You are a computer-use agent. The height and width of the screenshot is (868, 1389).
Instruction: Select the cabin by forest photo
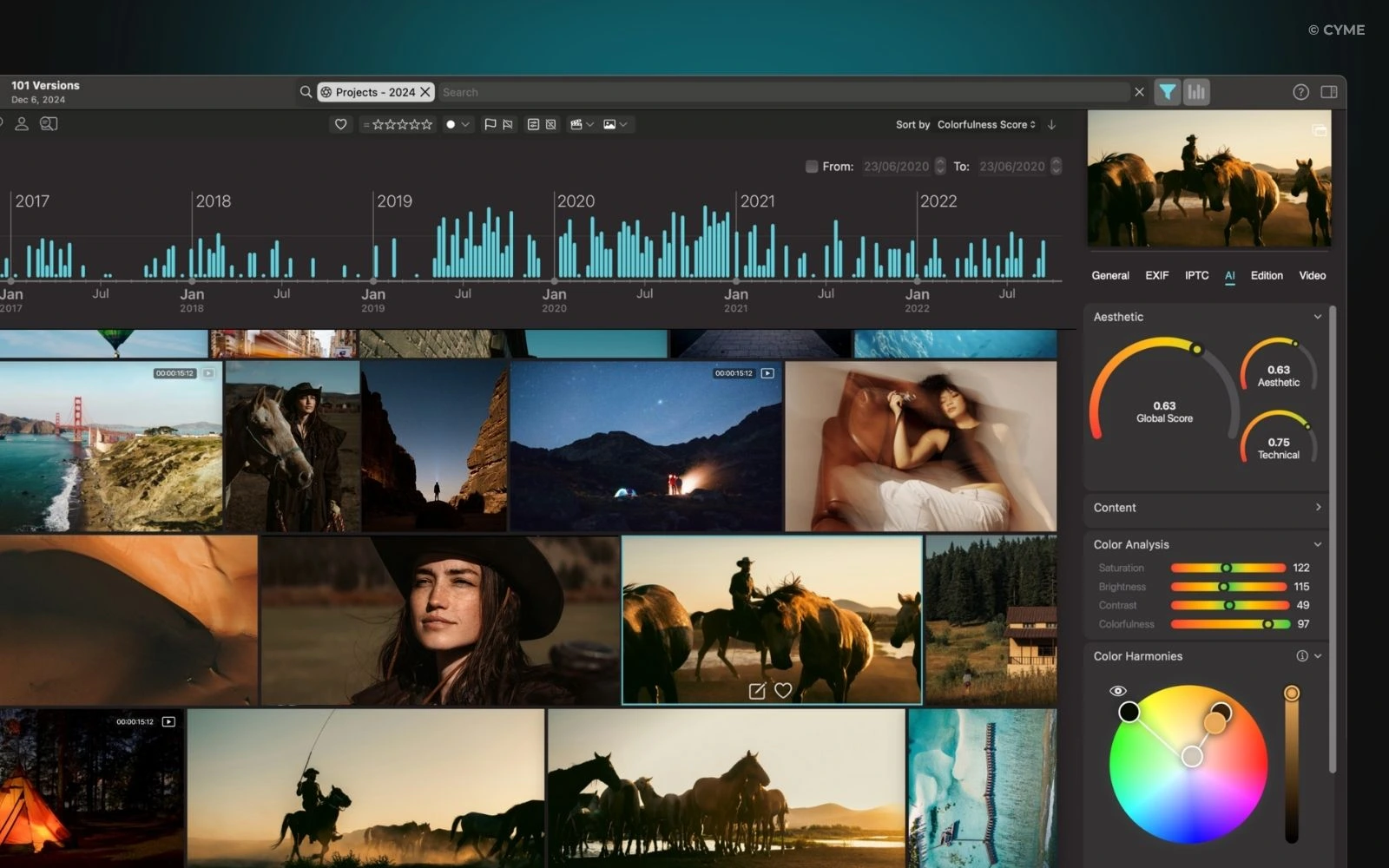(991, 620)
